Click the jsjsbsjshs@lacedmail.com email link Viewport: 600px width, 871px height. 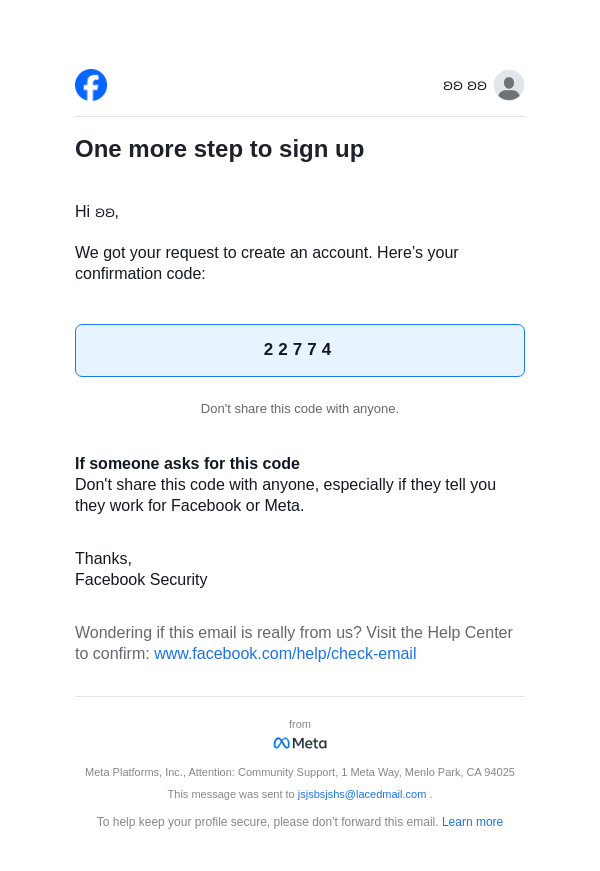[x=362, y=794]
